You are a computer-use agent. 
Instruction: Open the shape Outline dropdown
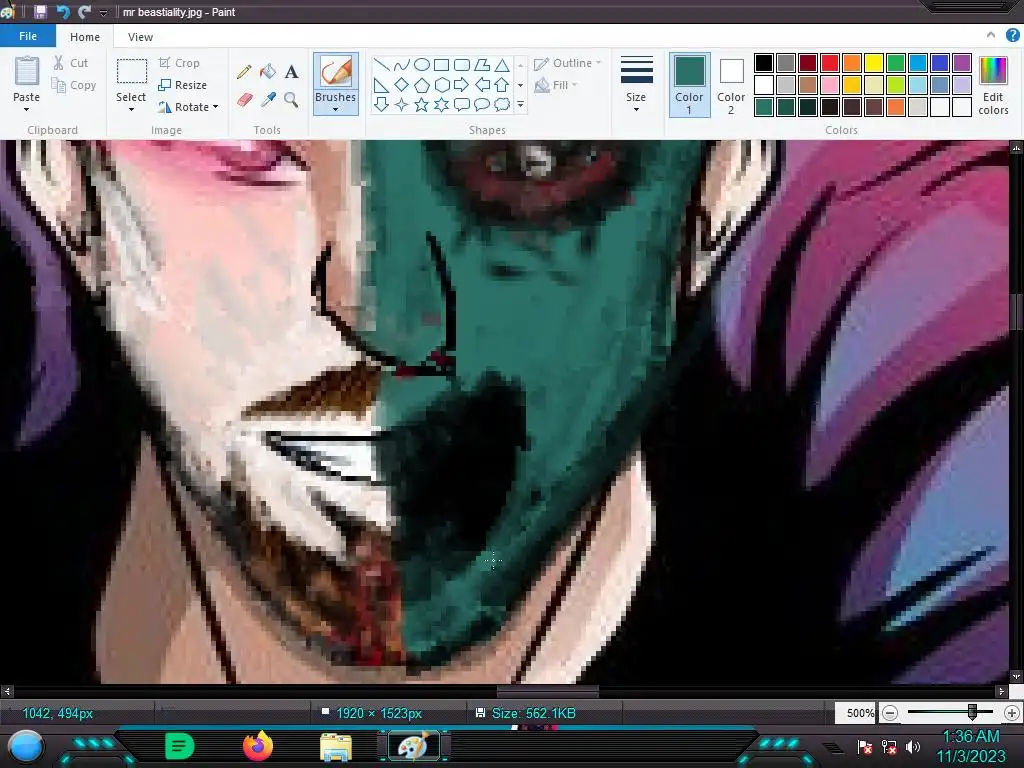[567, 63]
